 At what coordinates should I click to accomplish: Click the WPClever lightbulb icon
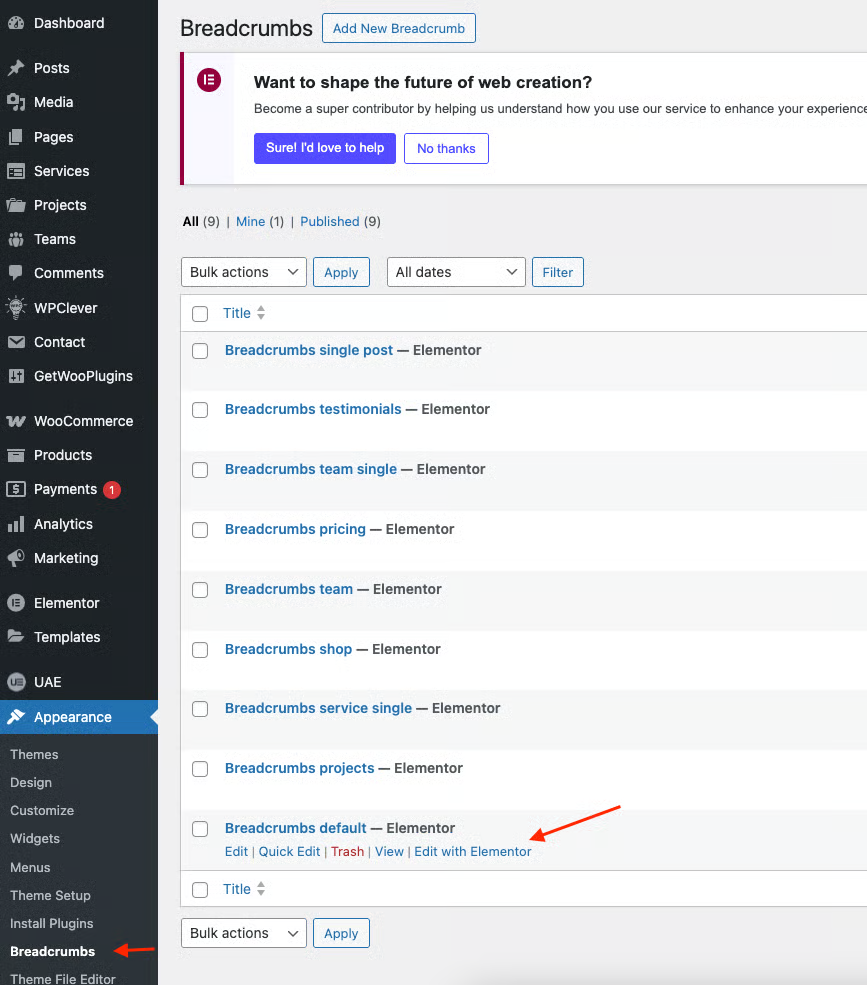click(16, 308)
